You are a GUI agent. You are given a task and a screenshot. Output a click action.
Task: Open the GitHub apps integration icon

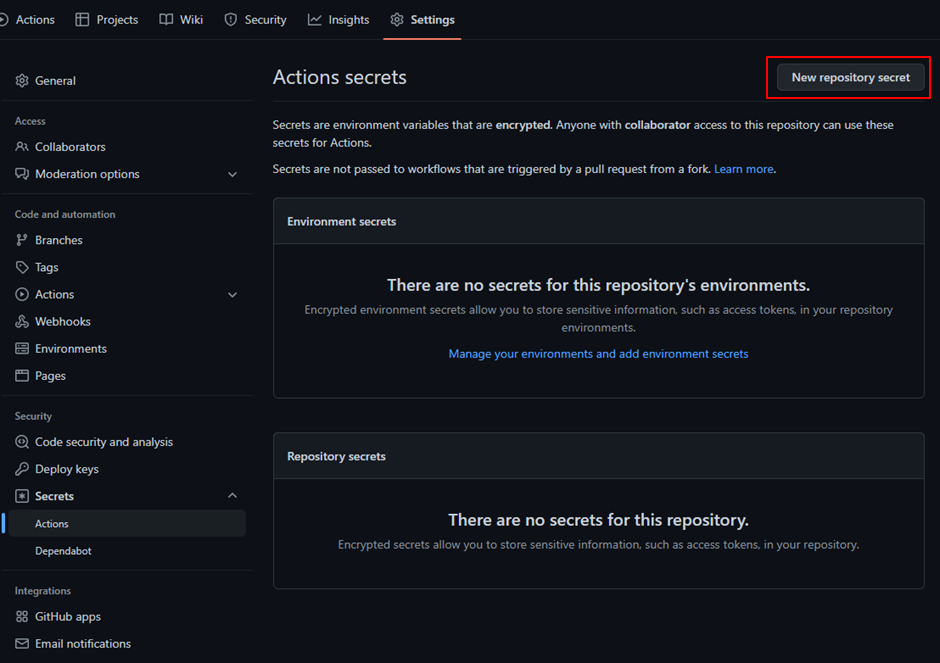tap(21, 616)
